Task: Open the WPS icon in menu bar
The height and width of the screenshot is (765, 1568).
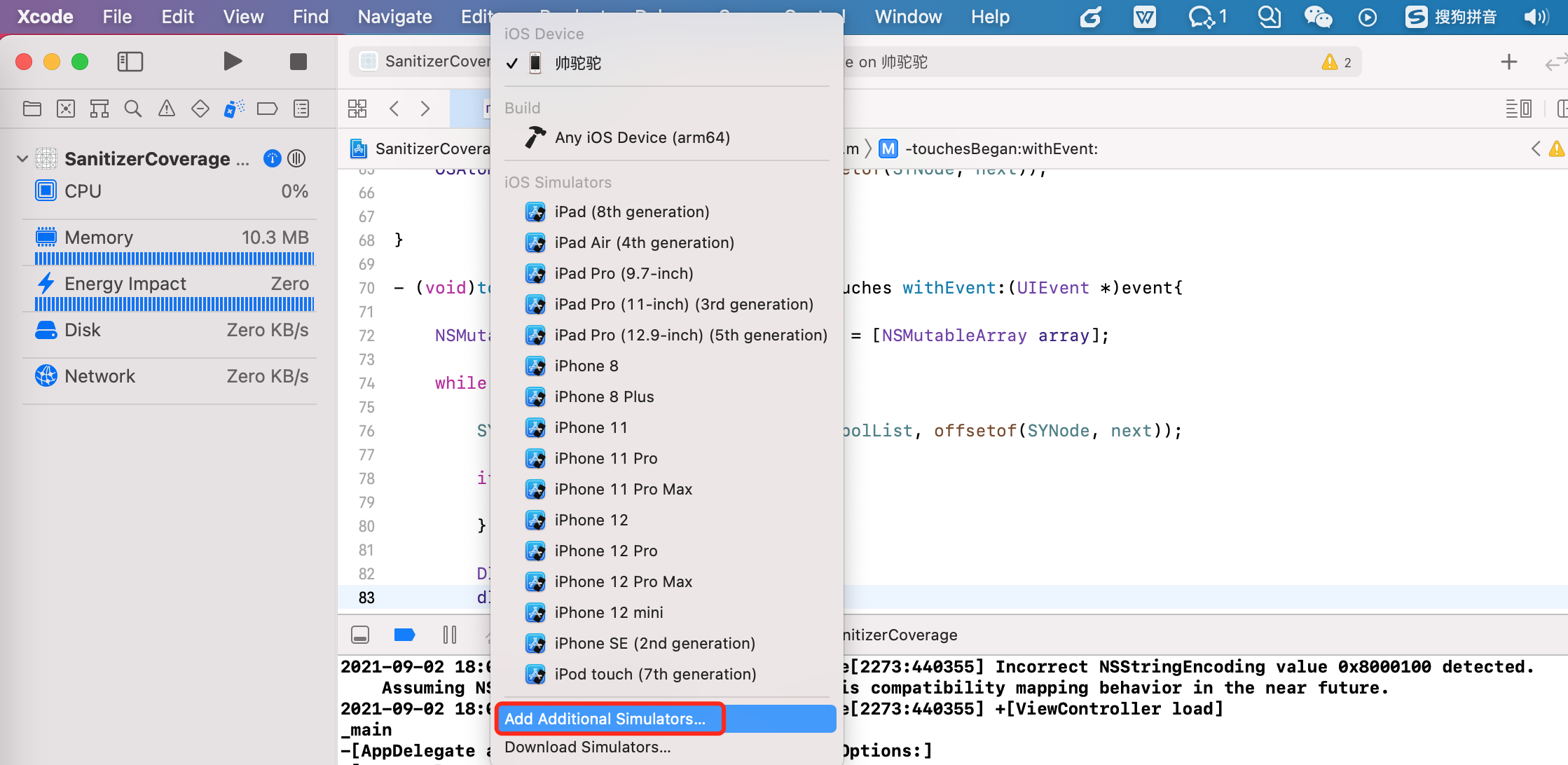Action: pyautogui.click(x=1145, y=17)
